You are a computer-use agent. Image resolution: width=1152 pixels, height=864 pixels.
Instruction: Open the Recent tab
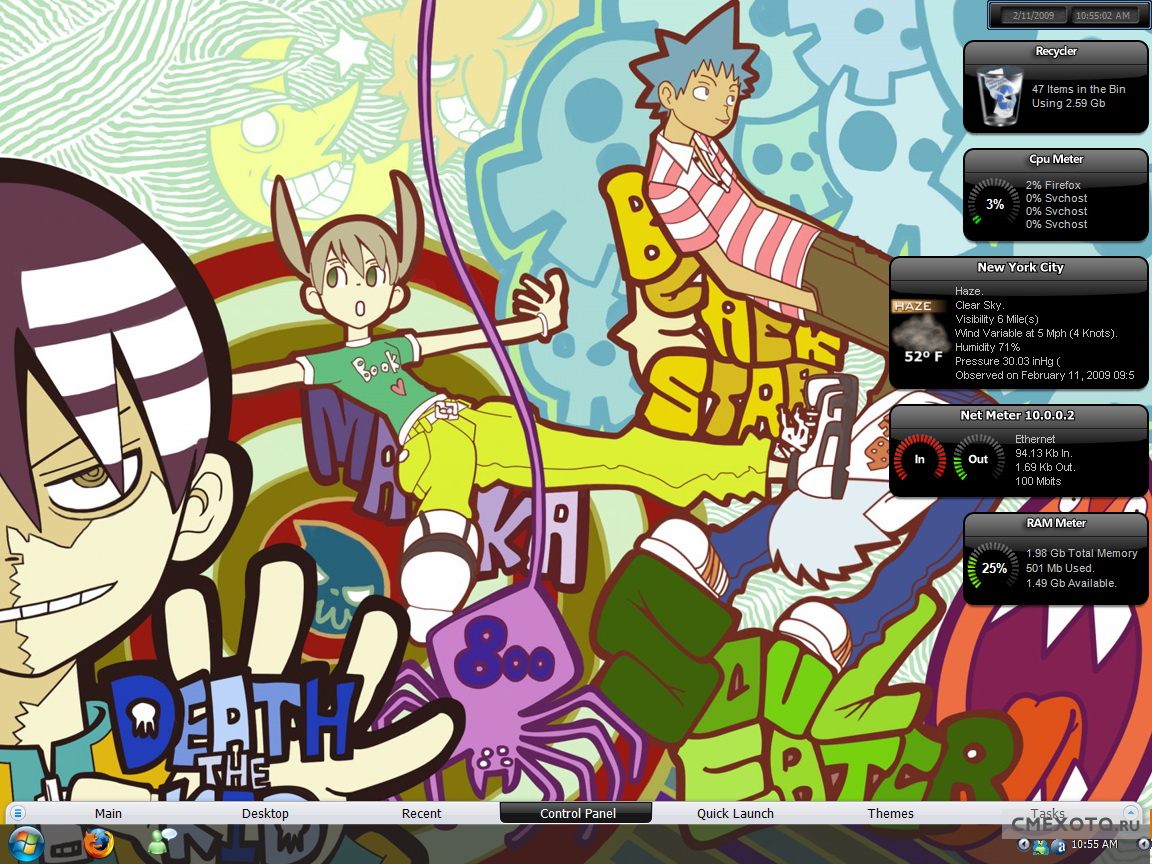pyautogui.click(x=421, y=813)
